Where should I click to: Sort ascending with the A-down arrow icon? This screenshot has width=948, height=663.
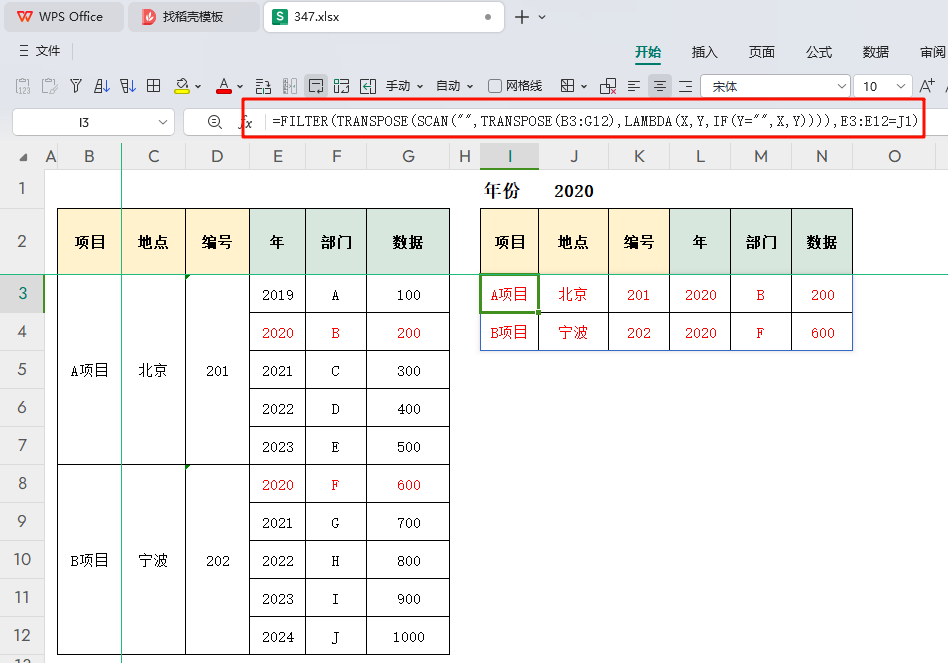click(x=102, y=86)
